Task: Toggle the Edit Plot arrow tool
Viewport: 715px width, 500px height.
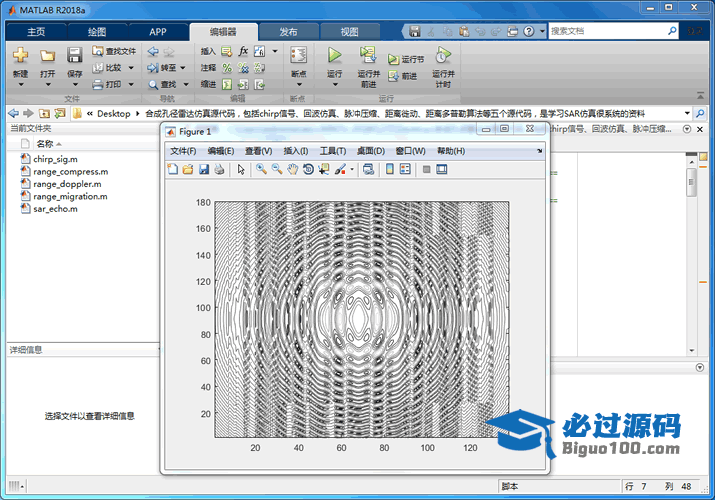Action: [241, 170]
